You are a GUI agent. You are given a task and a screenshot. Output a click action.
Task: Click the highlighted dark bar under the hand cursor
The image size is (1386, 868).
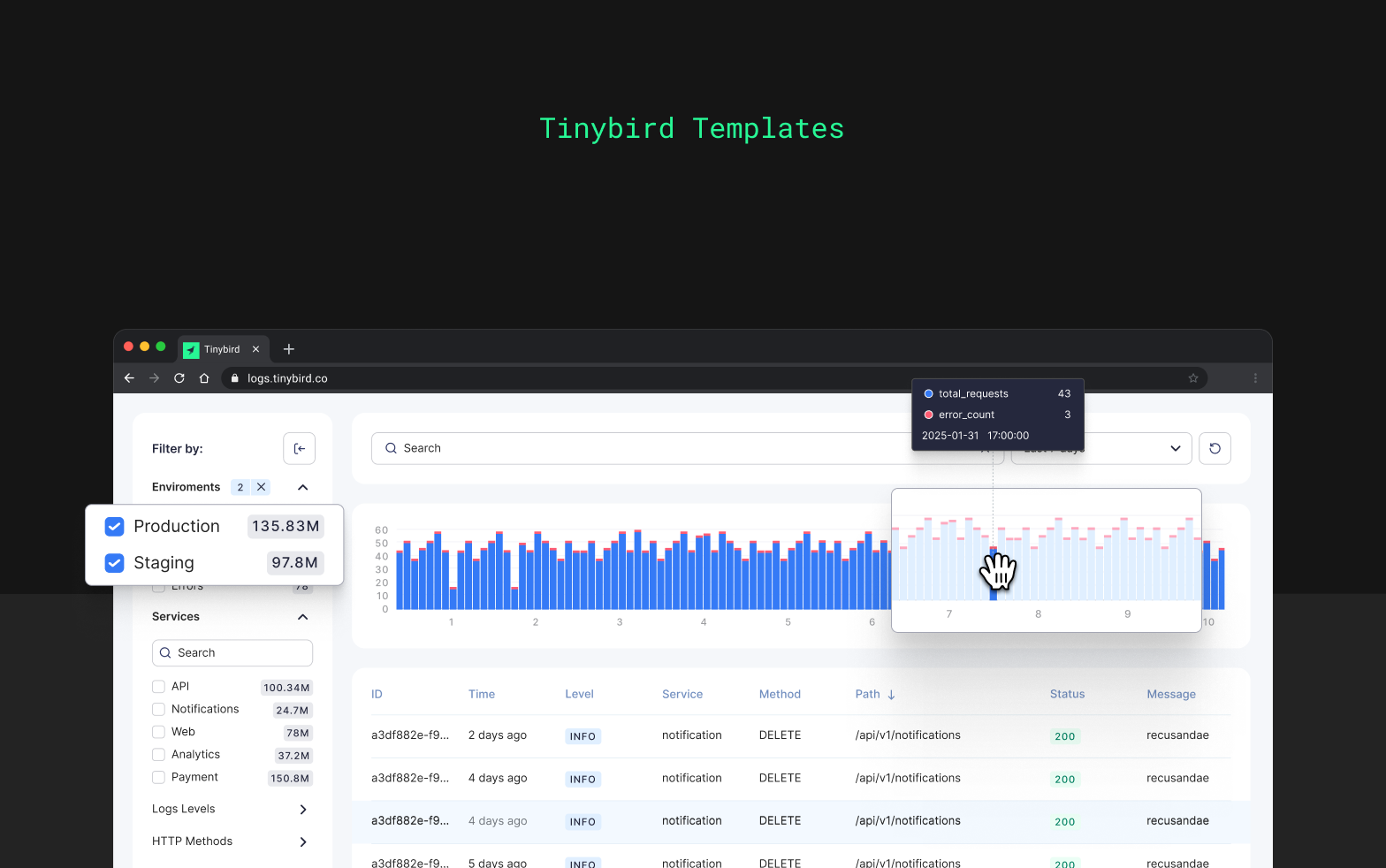993,574
